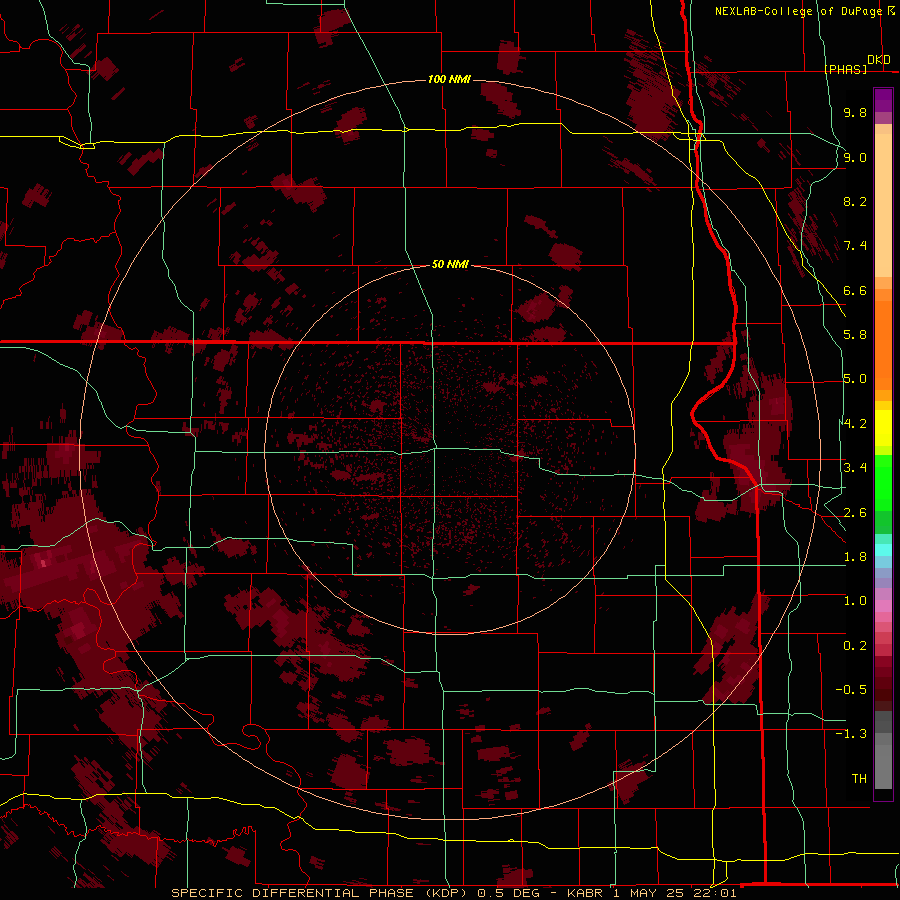This screenshot has width=900, height=900.
Task: Click the 7.4 scale value
Action: click(x=855, y=246)
